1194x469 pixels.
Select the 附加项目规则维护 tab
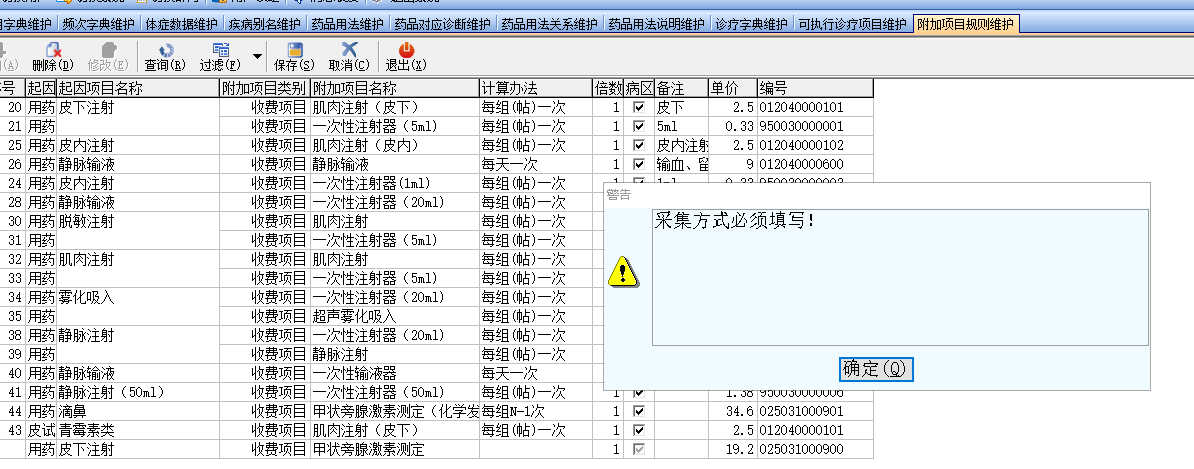click(x=966, y=24)
